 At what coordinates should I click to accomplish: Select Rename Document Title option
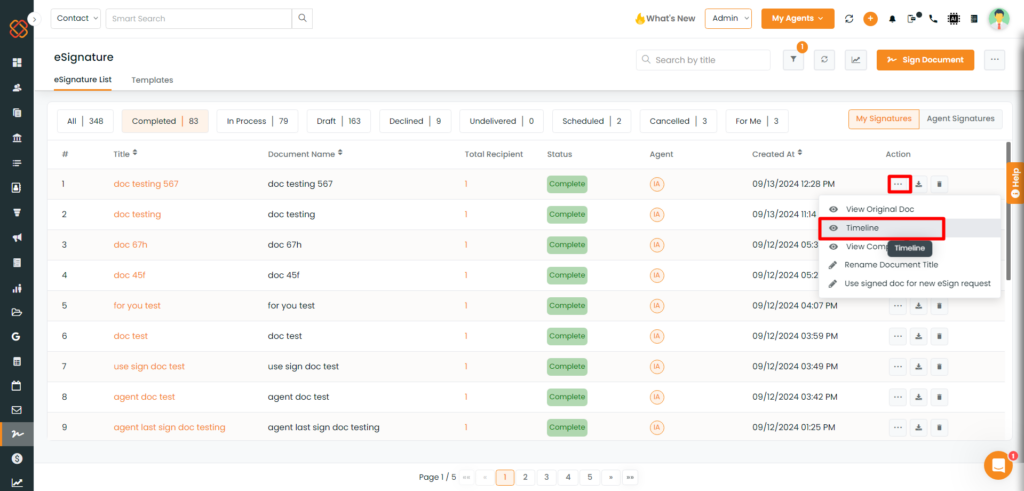pyautogui.click(x=909, y=265)
